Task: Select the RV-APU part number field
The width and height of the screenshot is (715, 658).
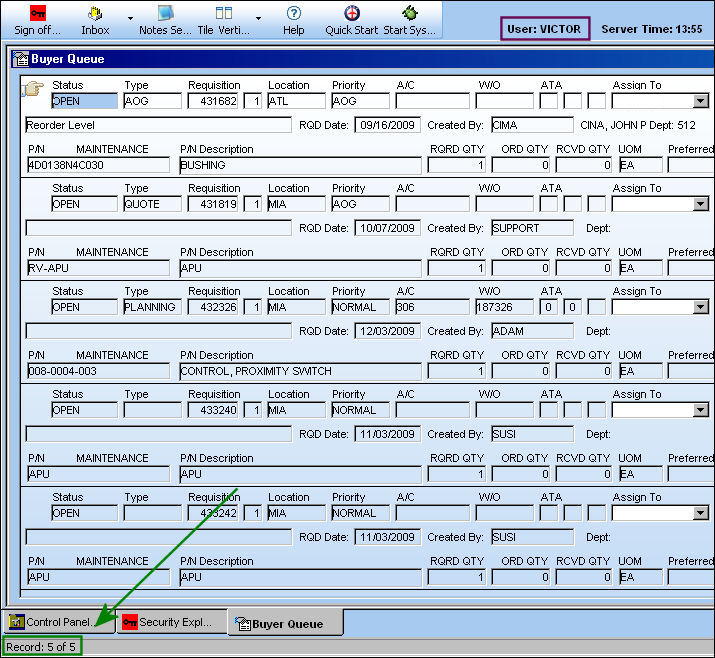Action: pyautogui.click(x=98, y=268)
